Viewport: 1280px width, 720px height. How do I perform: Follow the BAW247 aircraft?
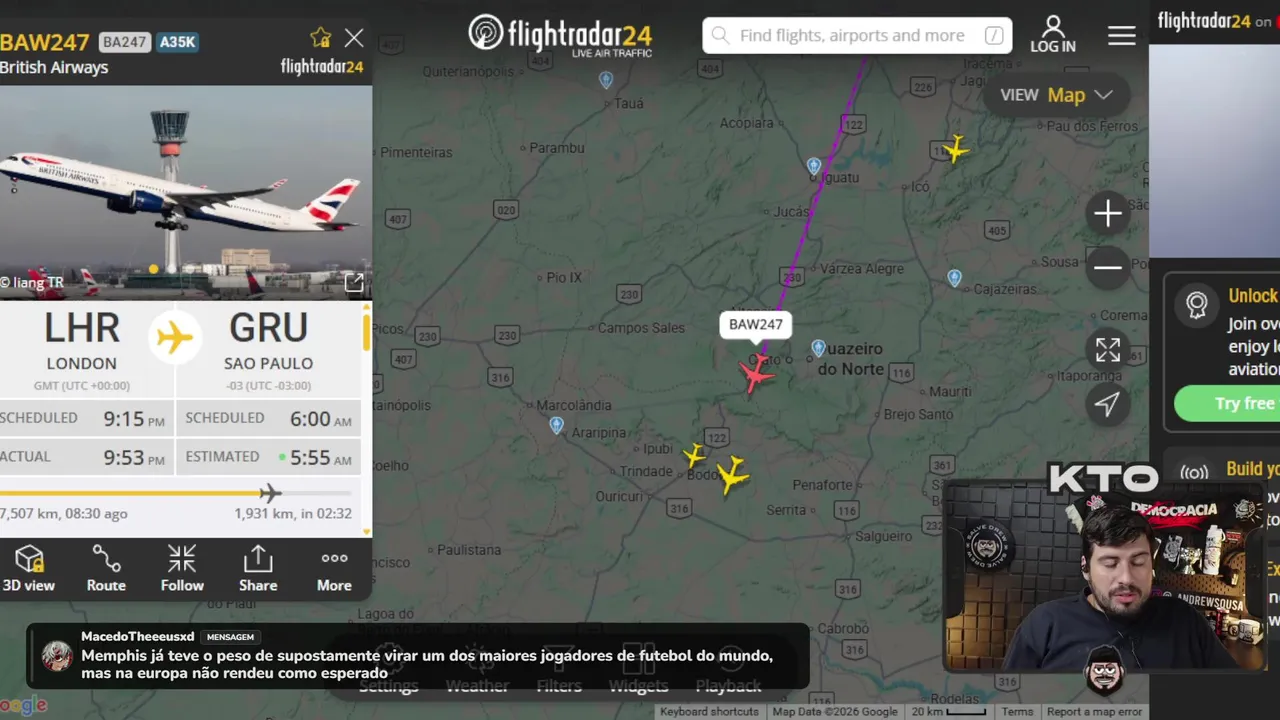182,568
